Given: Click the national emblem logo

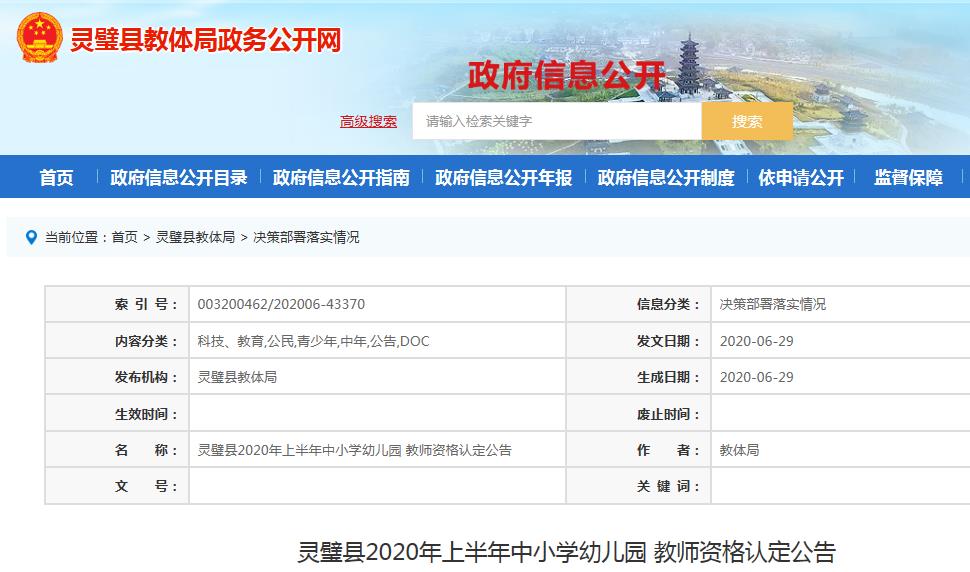Looking at the screenshot, I should 39,38.
